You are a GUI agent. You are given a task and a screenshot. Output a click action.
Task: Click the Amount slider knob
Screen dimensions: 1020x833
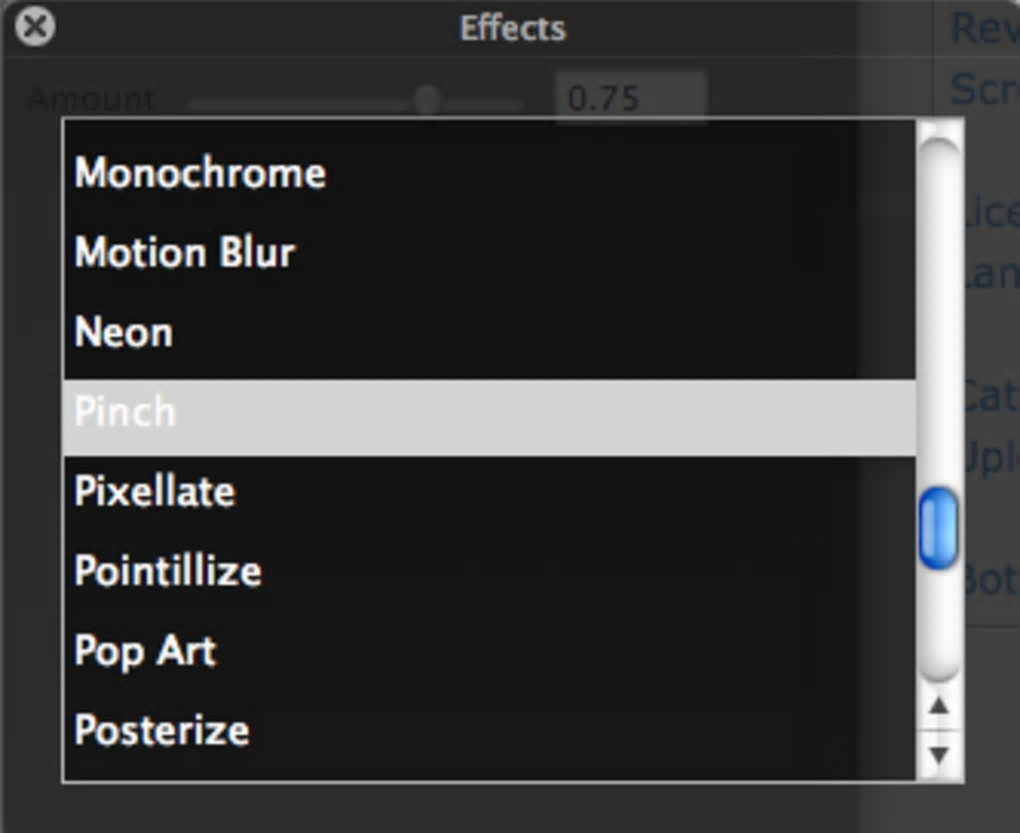click(428, 99)
